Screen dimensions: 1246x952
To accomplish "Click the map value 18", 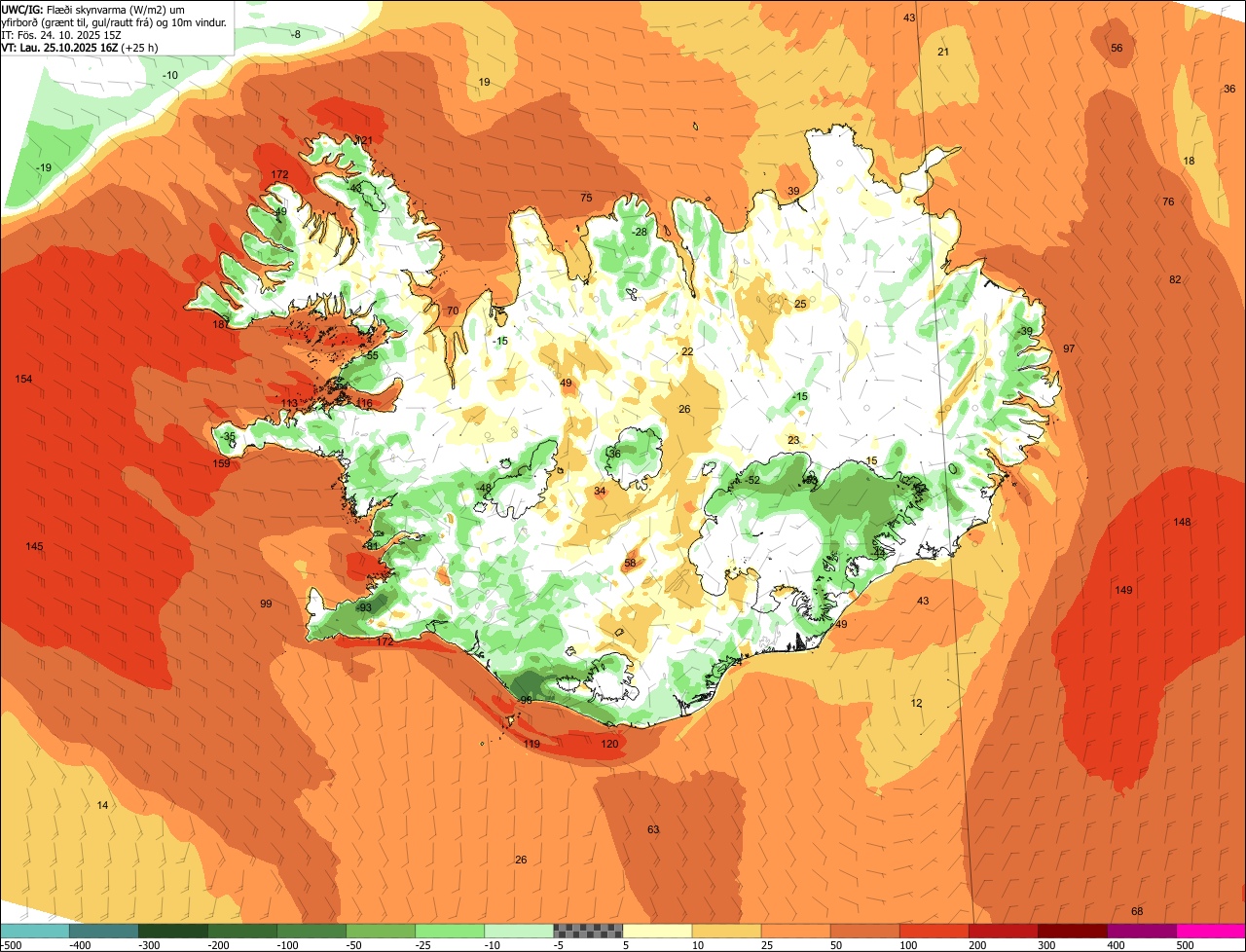I will pyautogui.click(x=1189, y=161).
